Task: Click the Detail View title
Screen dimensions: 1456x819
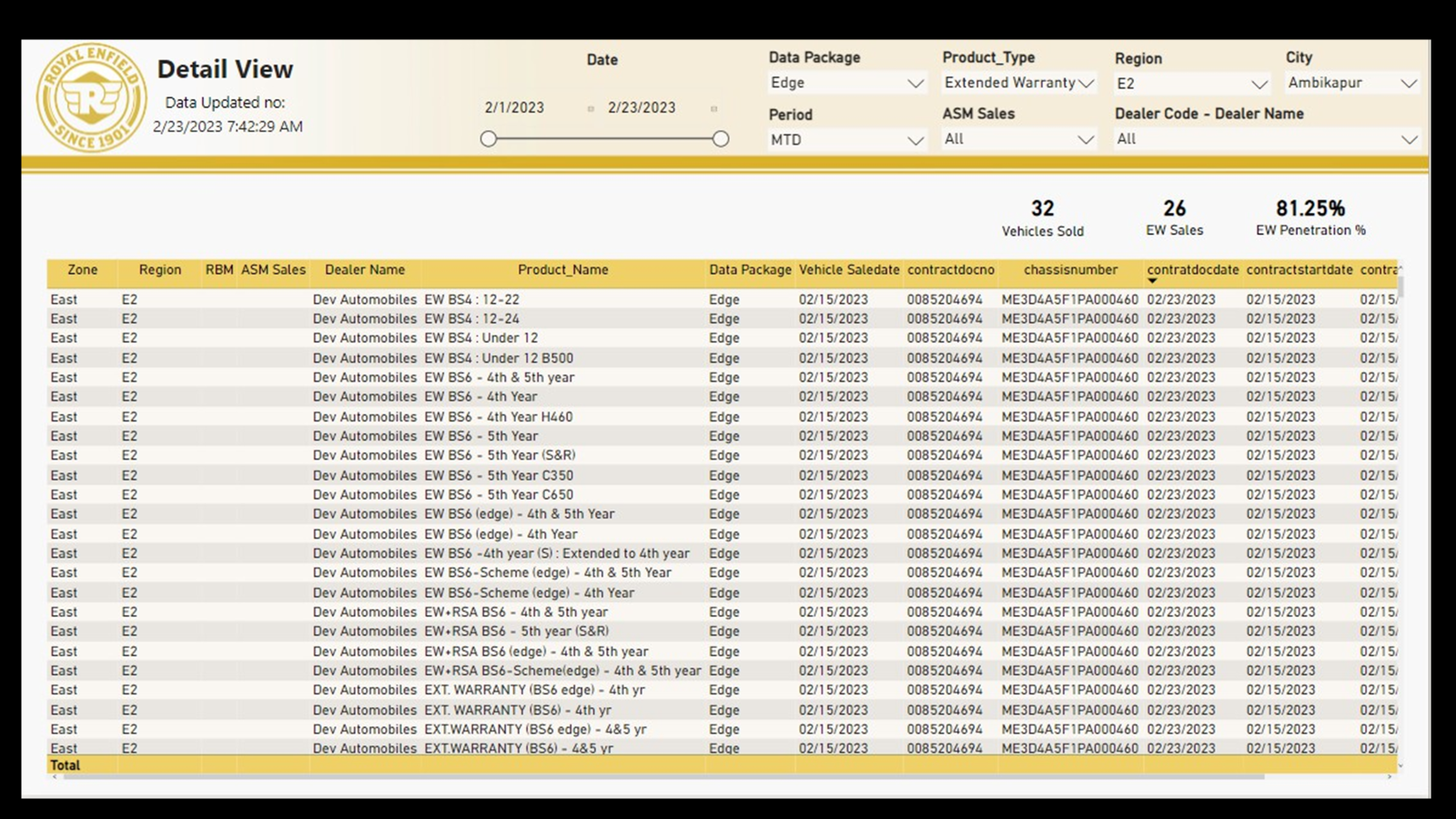Action: (x=225, y=69)
